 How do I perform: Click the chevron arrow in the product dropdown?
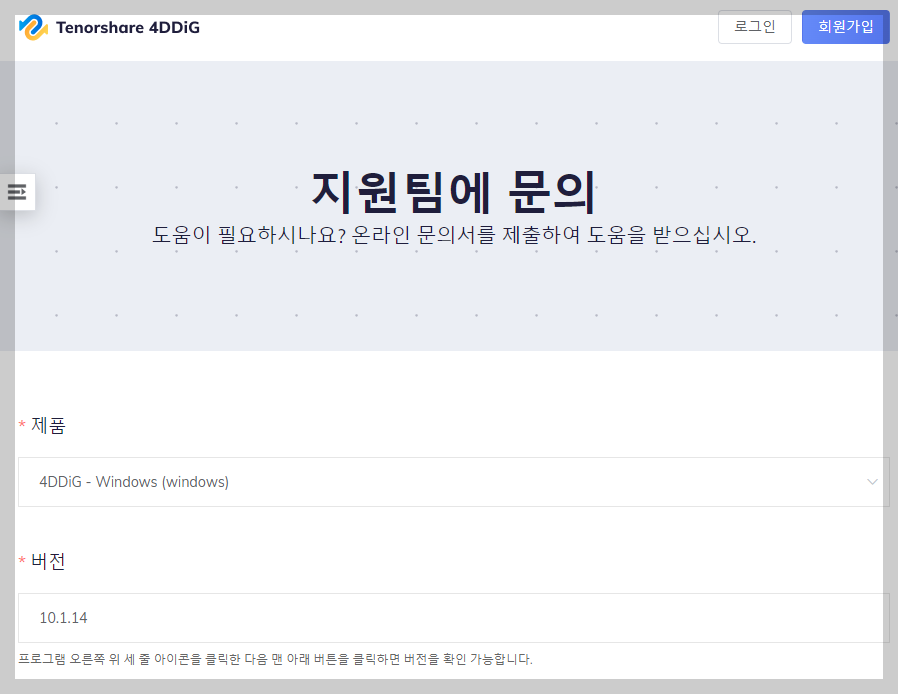872,482
